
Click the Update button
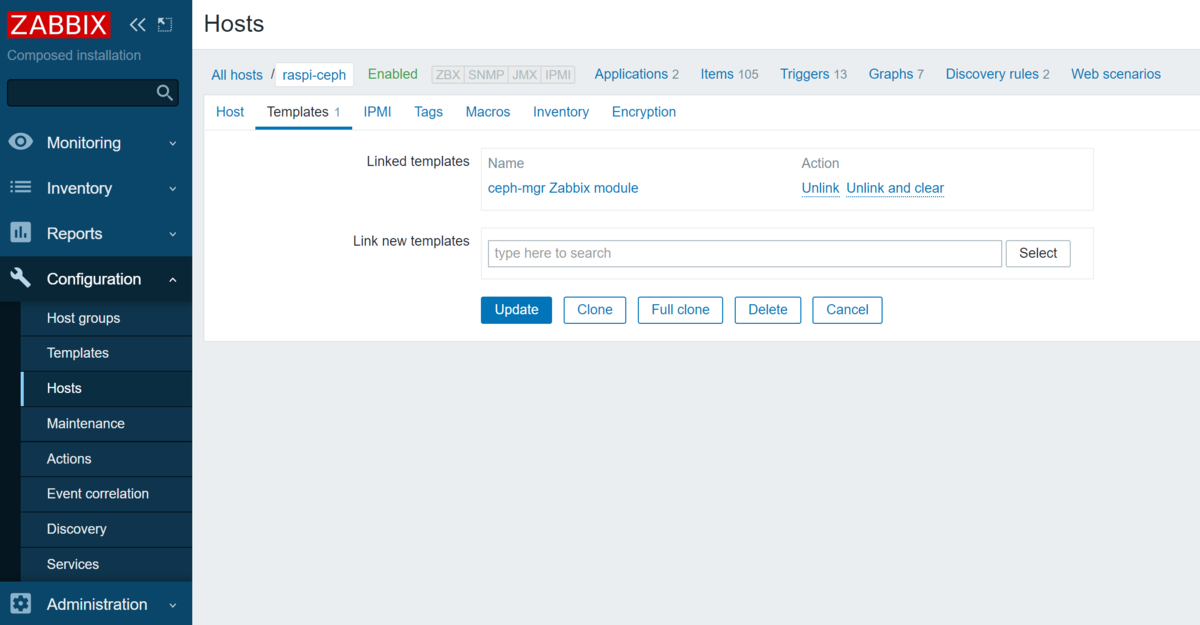pyautogui.click(x=516, y=310)
